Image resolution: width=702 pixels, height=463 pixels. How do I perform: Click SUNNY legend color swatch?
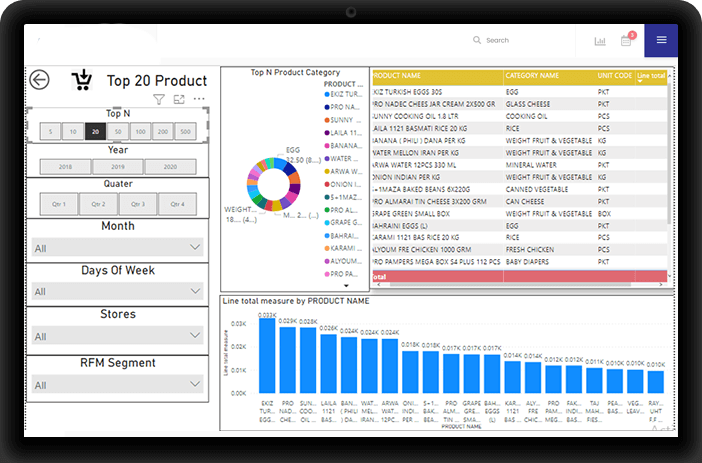click(327, 120)
